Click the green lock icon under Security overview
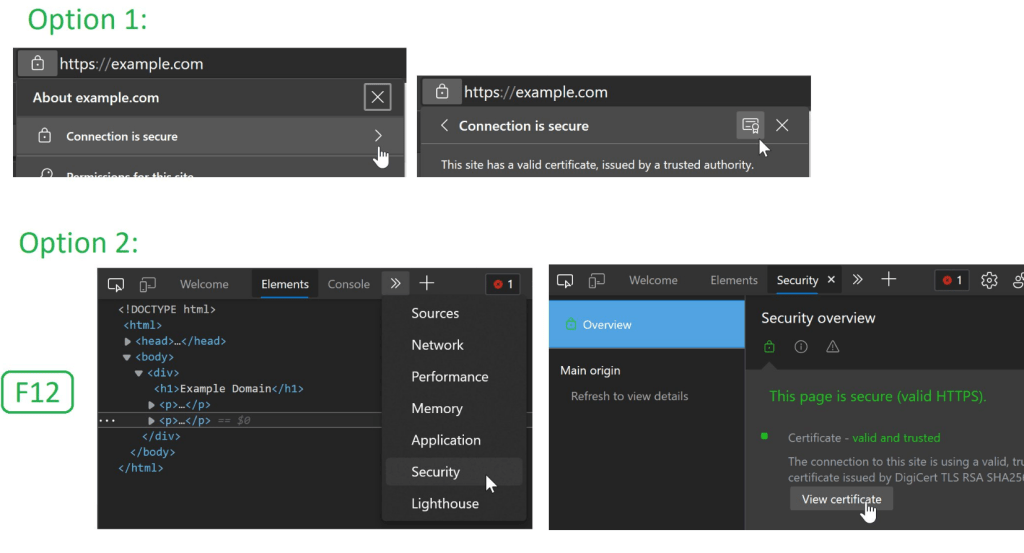The height and width of the screenshot is (553, 1024). (x=769, y=347)
